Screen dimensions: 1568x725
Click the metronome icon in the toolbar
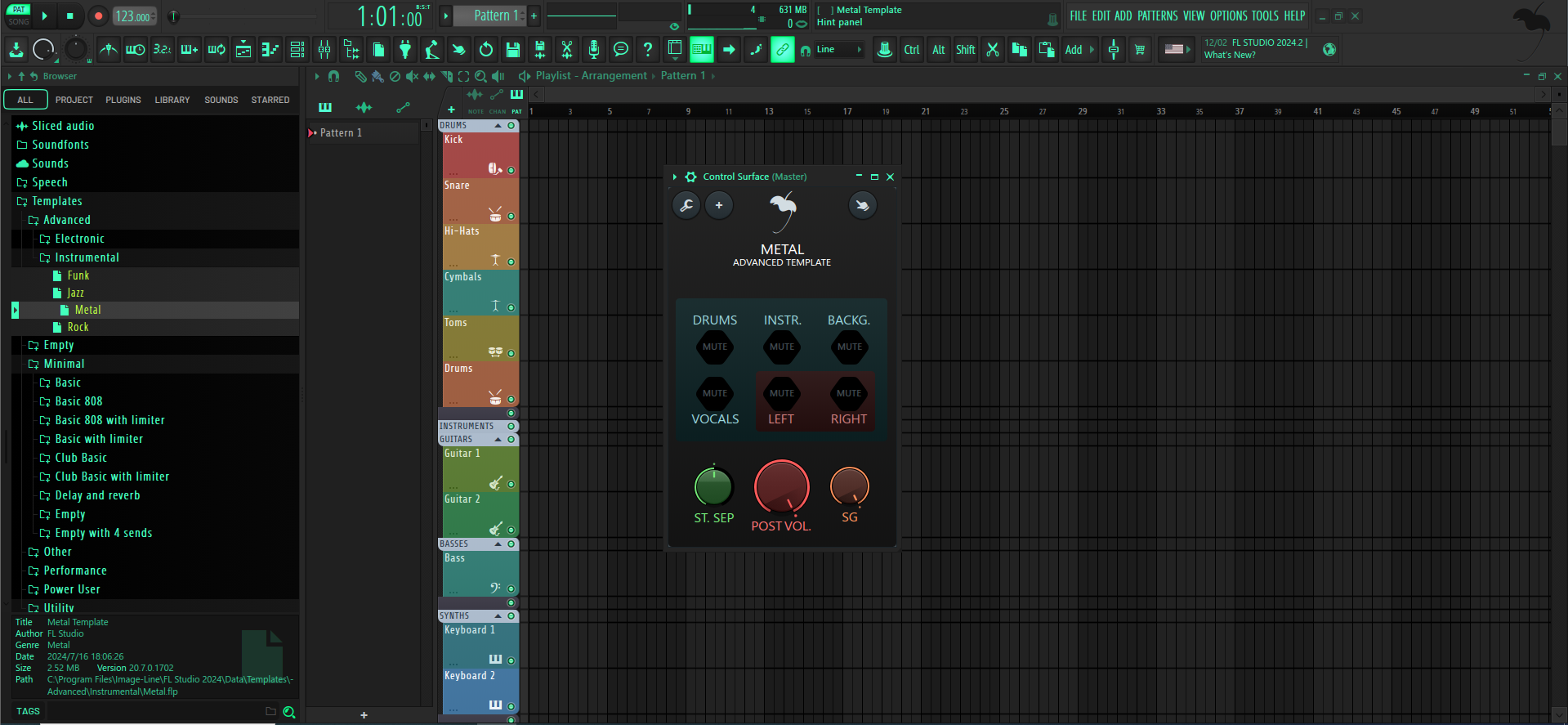108,50
